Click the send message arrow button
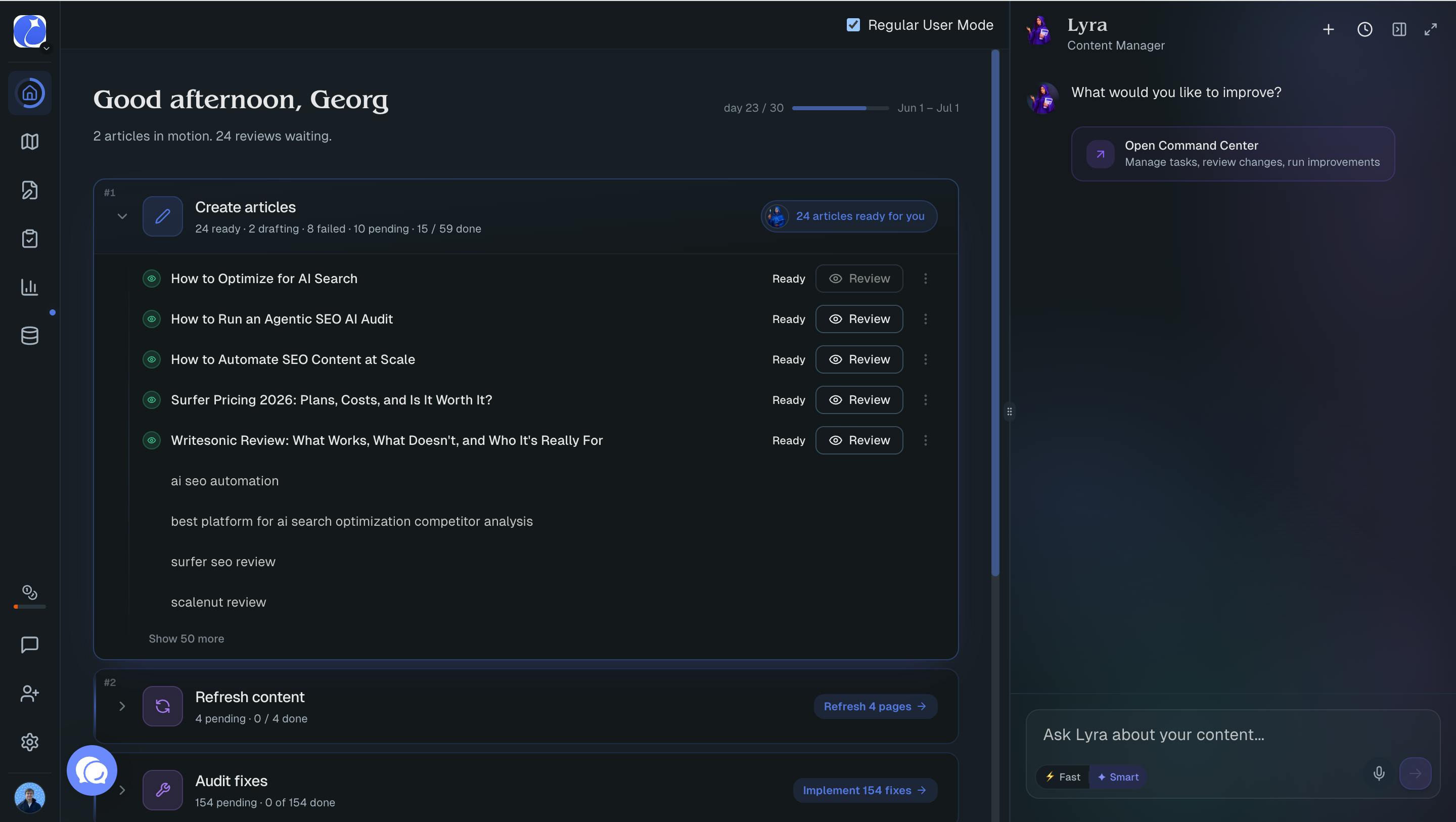Image resolution: width=1456 pixels, height=822 pixels. 1416,773
